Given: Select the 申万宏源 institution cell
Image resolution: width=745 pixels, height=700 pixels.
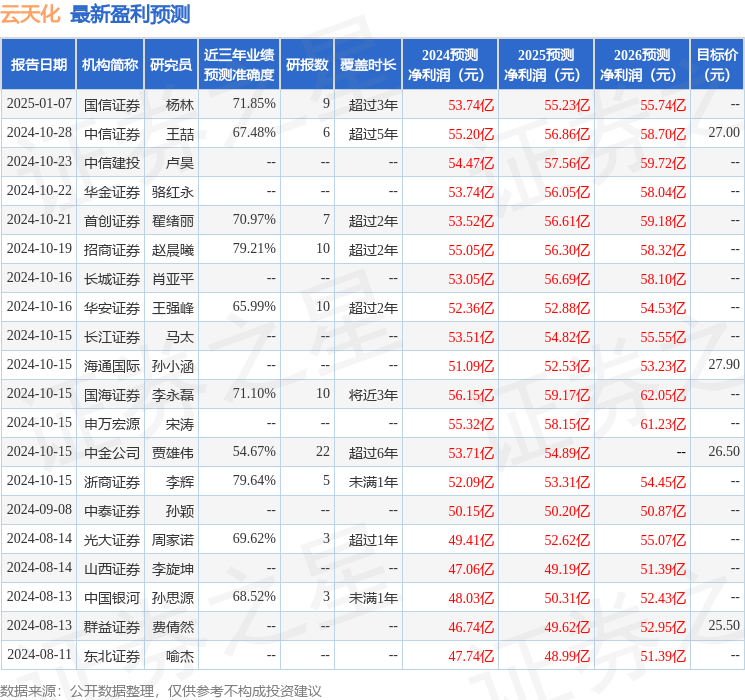Looking at the screenshot, I should [112, 424].
